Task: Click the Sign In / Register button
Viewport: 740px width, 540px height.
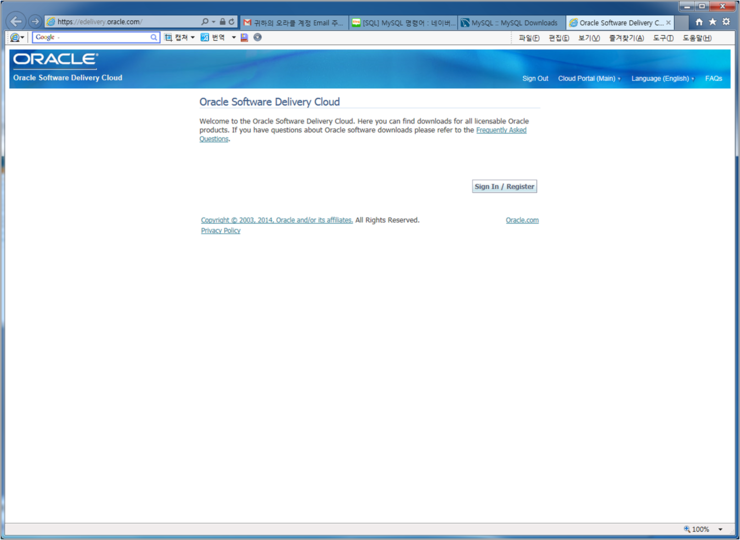Action: click(x=505, y=186)
